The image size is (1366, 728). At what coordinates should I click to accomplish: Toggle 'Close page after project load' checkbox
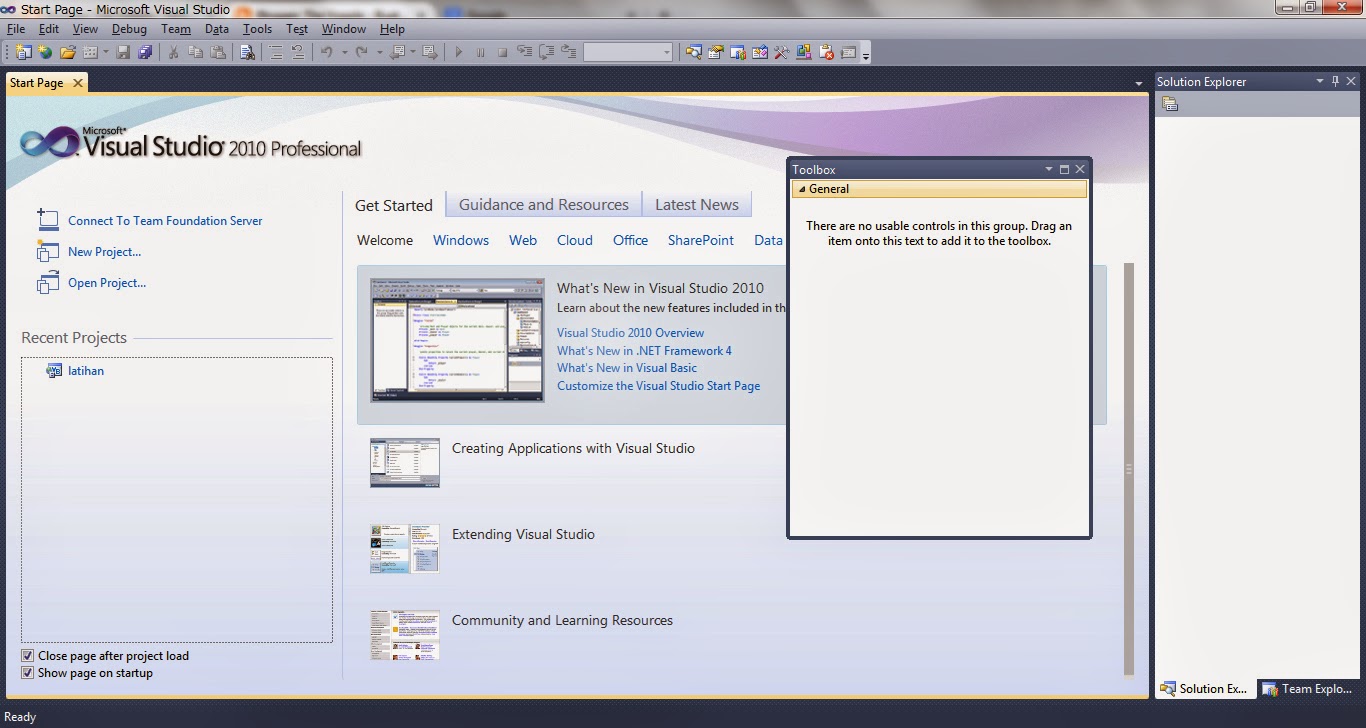[28, 656]
